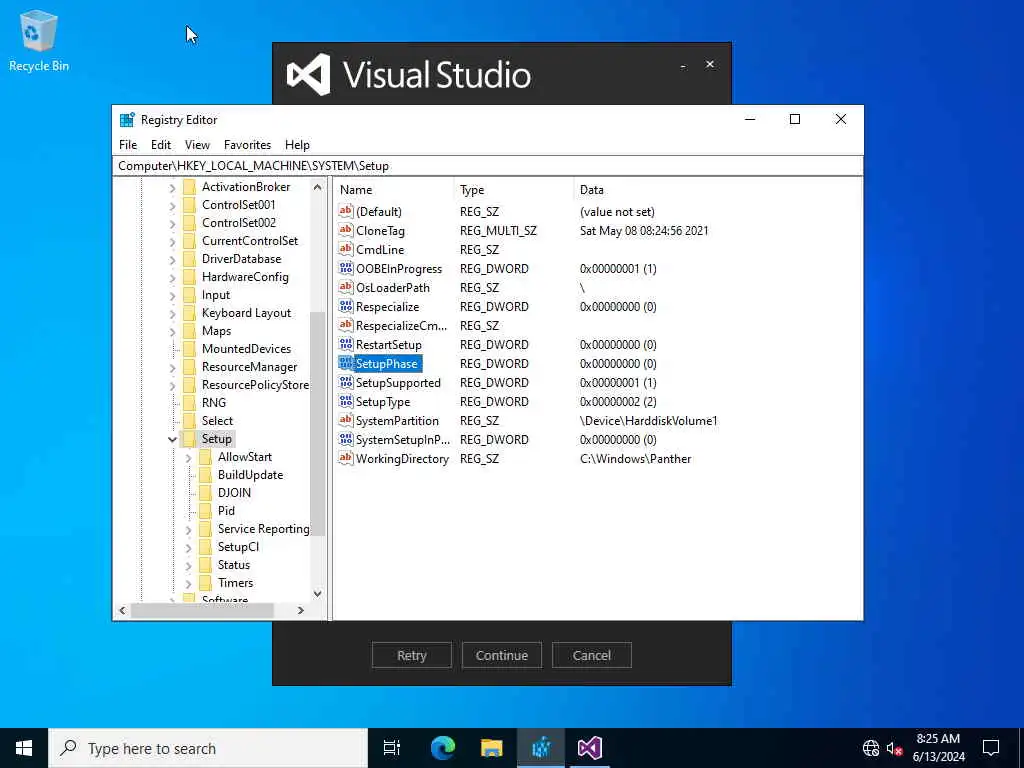1024x768 pixels.
Task: Click the tree scroll down arrow
Action: [317, 594]
